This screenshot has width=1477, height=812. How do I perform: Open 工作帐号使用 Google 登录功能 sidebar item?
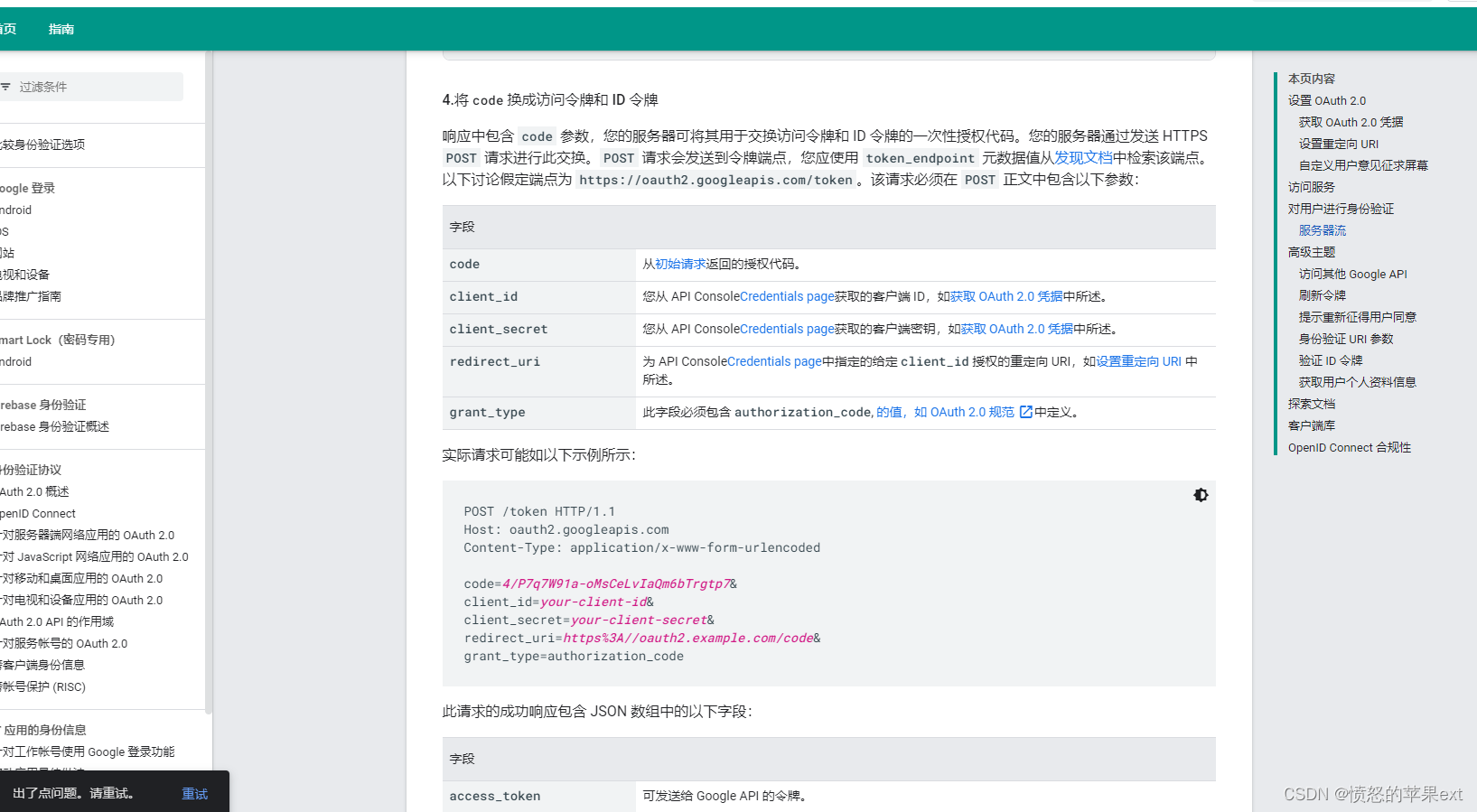(88, 751)
